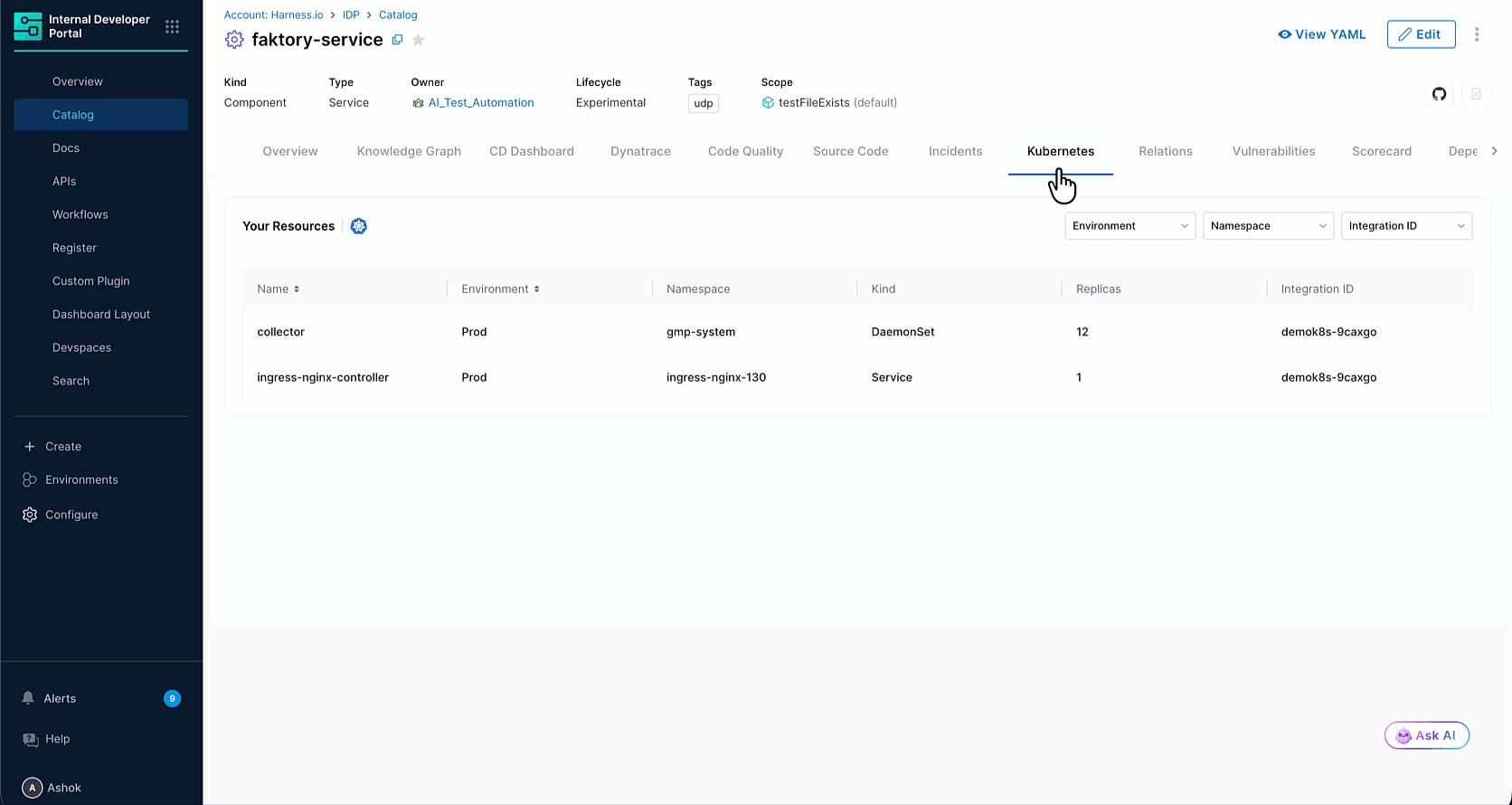1512x805 pixels.
Task: Open the Namespace filter dropdown
Action: tap(1268, 226)
